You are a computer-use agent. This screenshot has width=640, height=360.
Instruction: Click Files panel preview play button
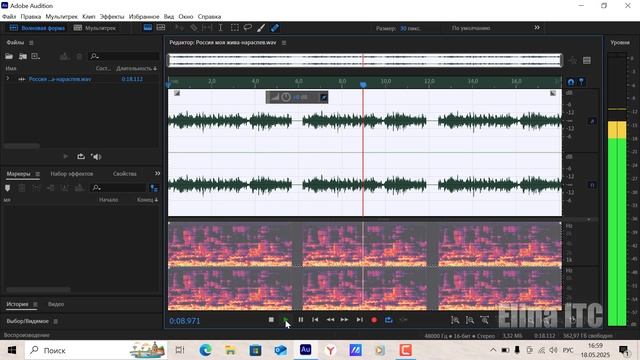point(66,156)
